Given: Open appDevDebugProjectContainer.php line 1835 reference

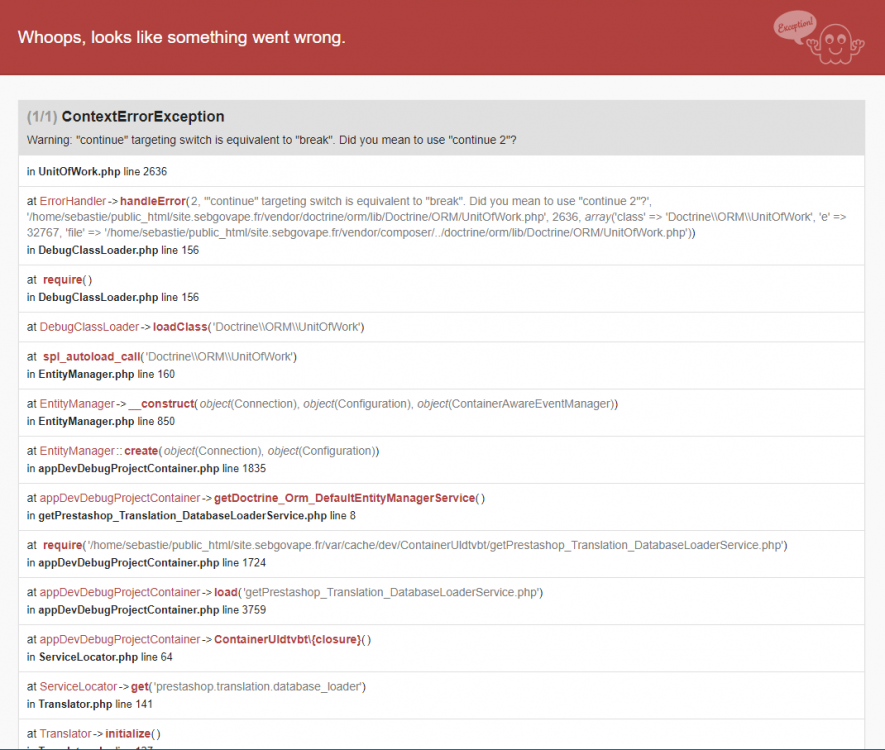Looking at the screenshot, I should [x=146, y=468].
